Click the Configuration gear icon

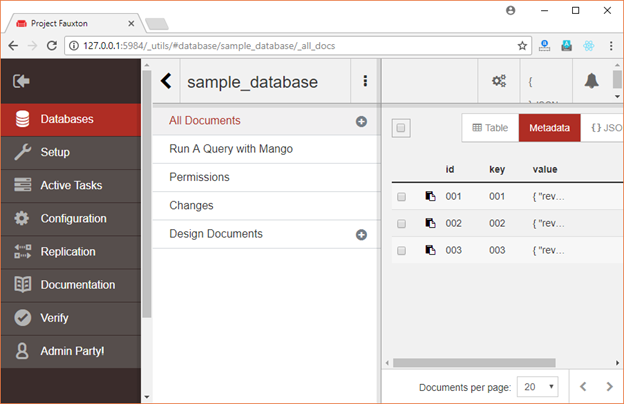pyautogui.click(x=22, y=218)
